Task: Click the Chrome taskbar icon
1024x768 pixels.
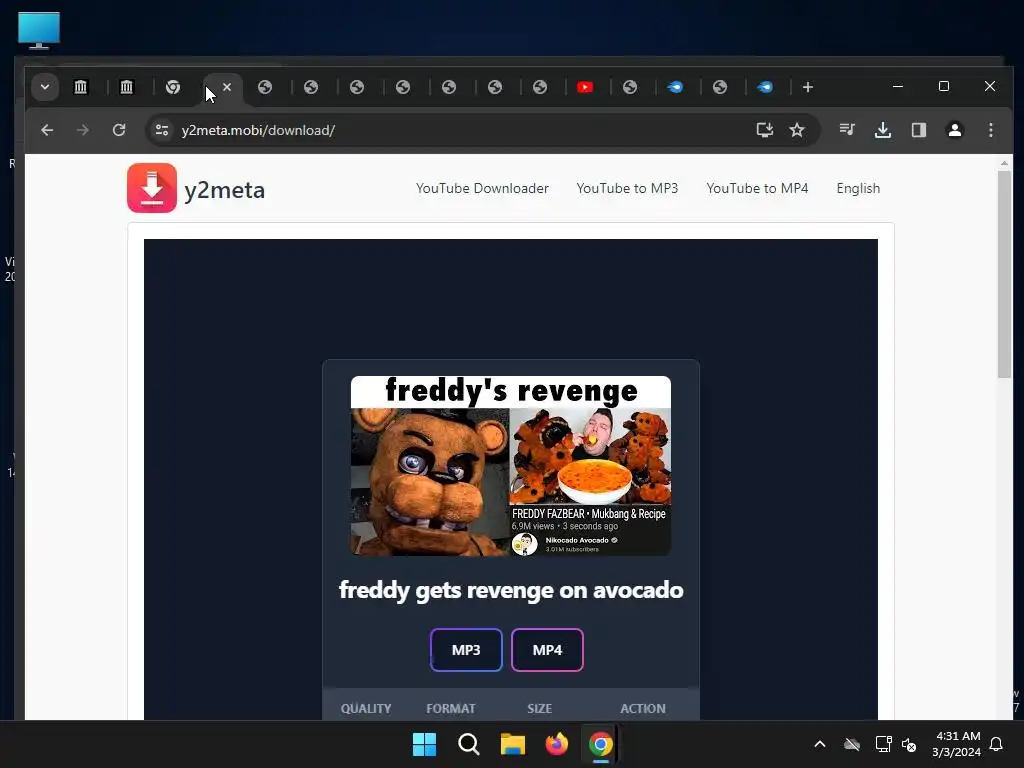Action: (601, 744)
